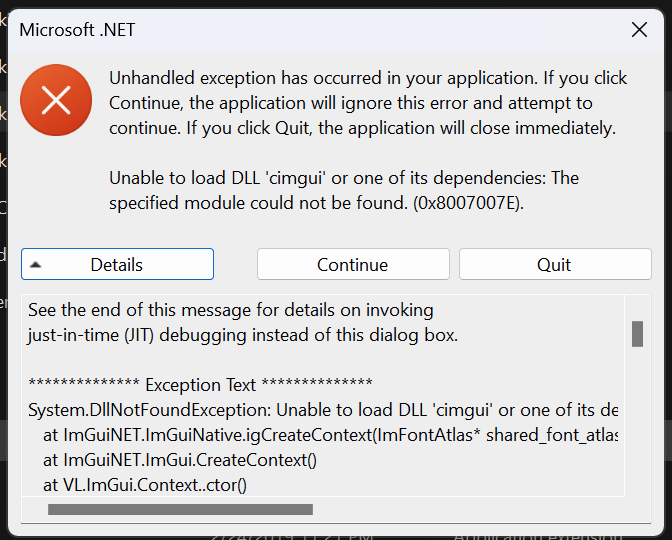Select the System.DllNotFoundException line
The height and width of the screenshot is (540, 672).
point(323,410)
